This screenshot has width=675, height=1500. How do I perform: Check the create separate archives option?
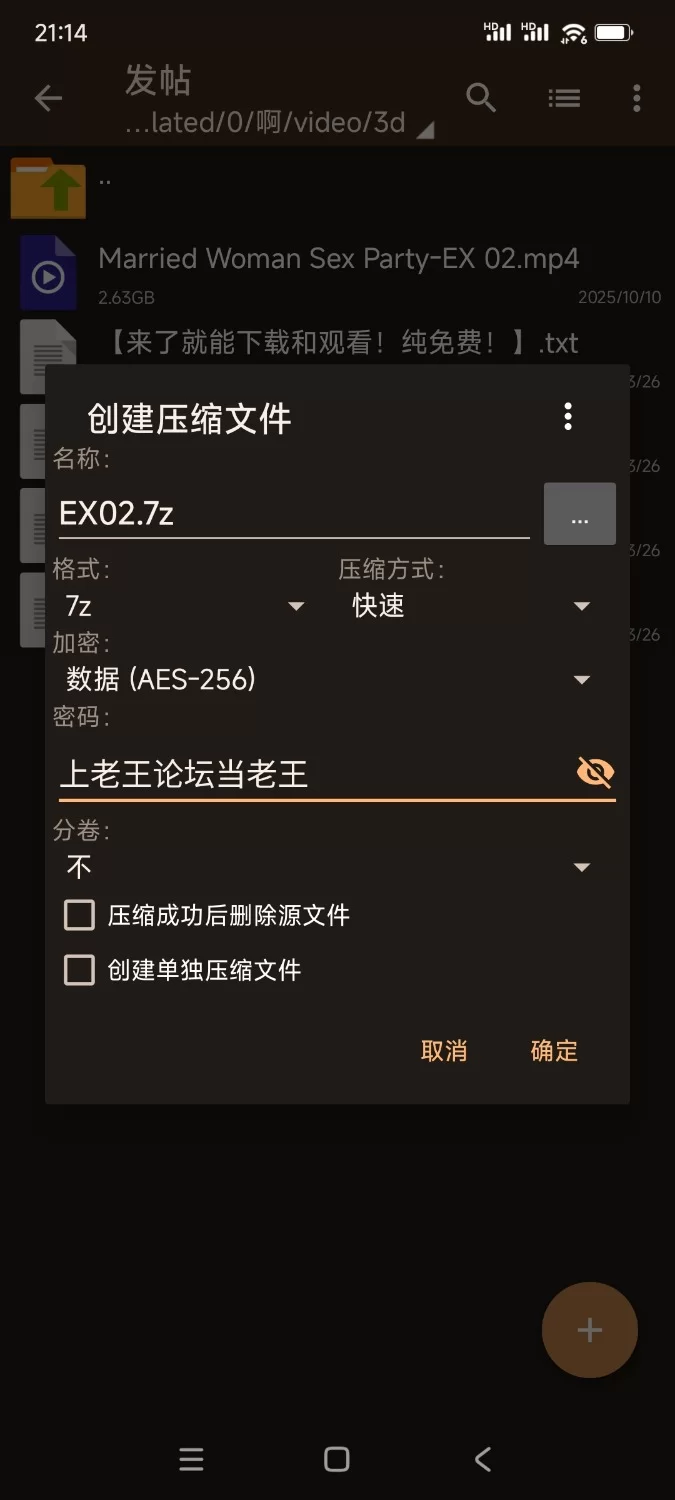(80, 970)
